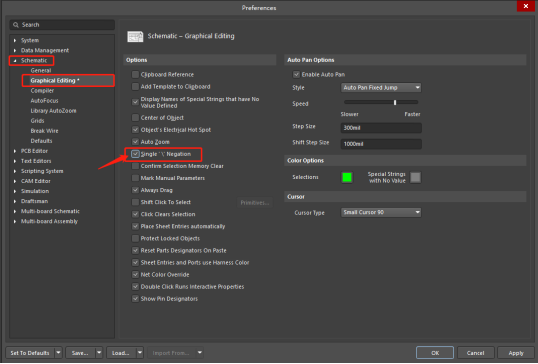Open the Defaults preferences page

point(41,141)
